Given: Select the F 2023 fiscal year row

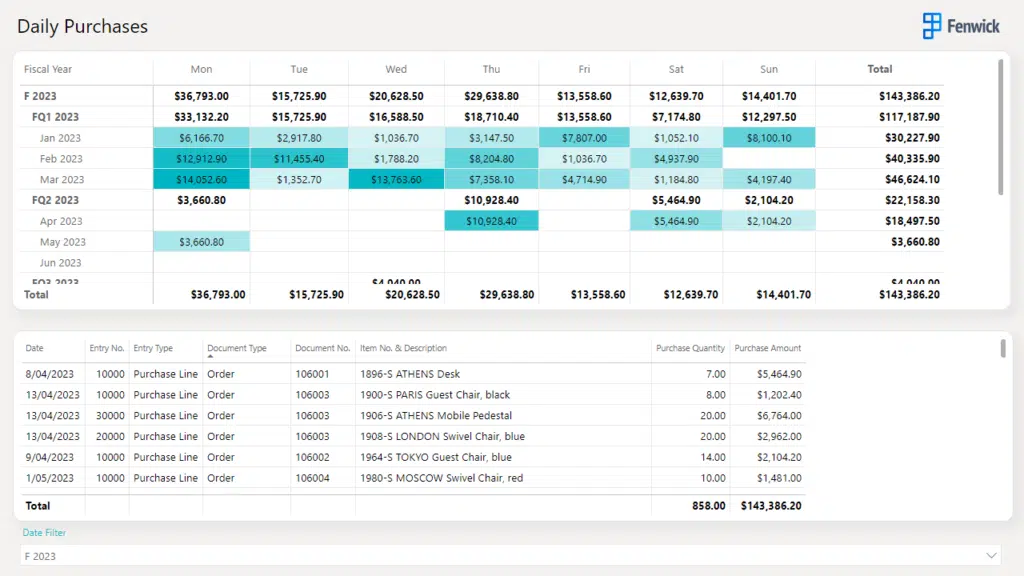Looking at the screenshot, I should pyautogui.click(x=40, y=96).
